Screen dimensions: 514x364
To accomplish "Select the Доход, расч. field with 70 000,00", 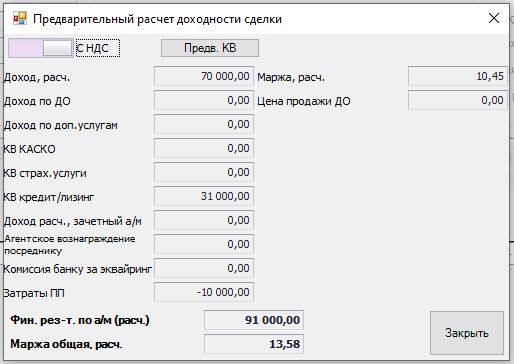I will (x=204, y=76).
